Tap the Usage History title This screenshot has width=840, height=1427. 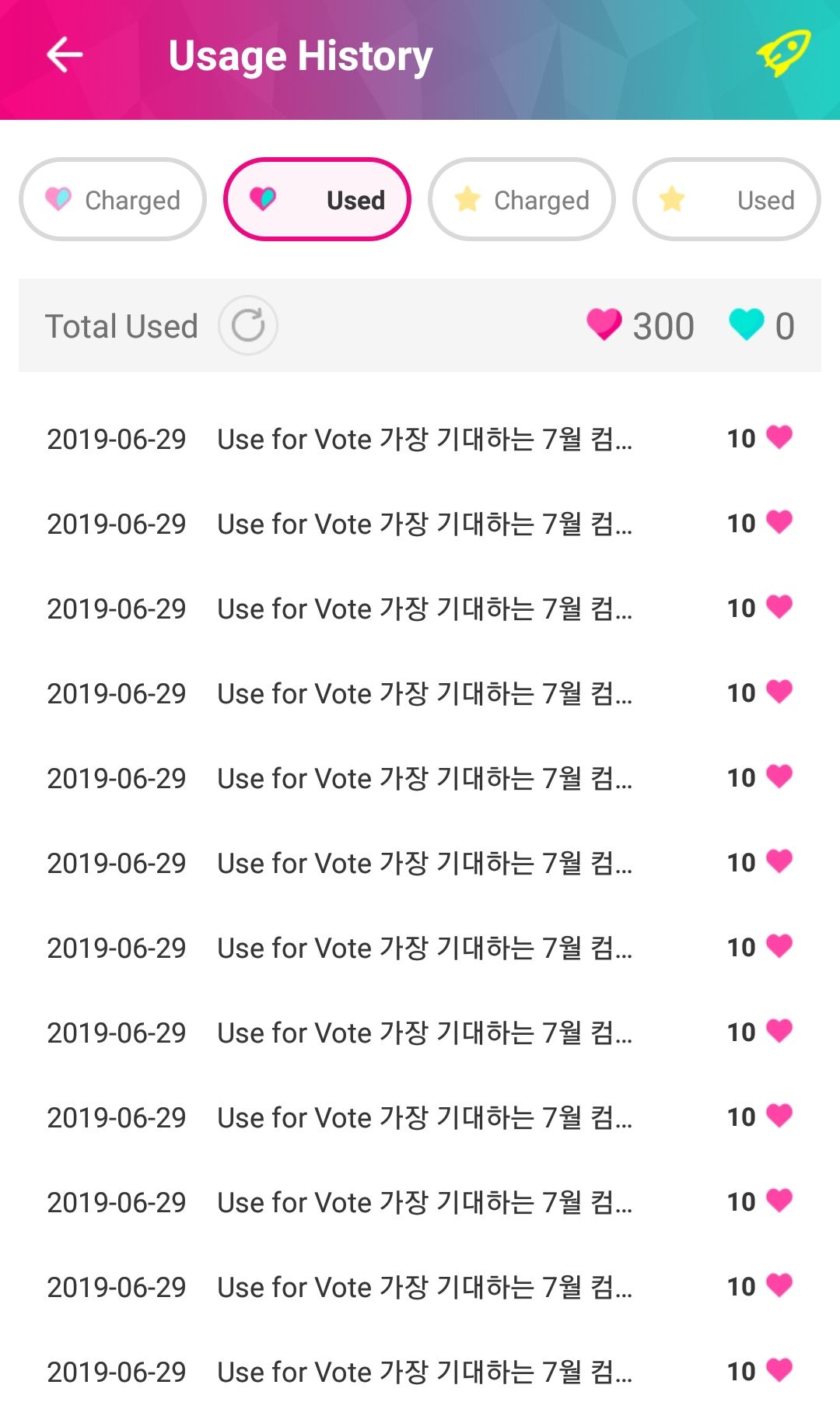[300, 56]
